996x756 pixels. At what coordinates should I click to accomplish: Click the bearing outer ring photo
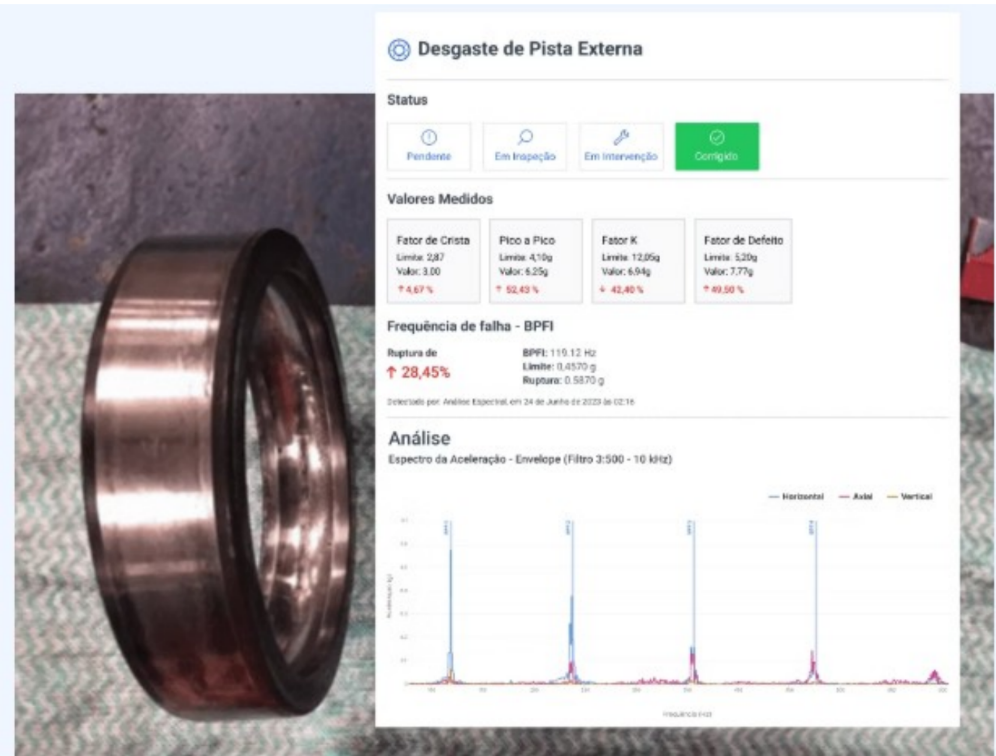(216, 476)
